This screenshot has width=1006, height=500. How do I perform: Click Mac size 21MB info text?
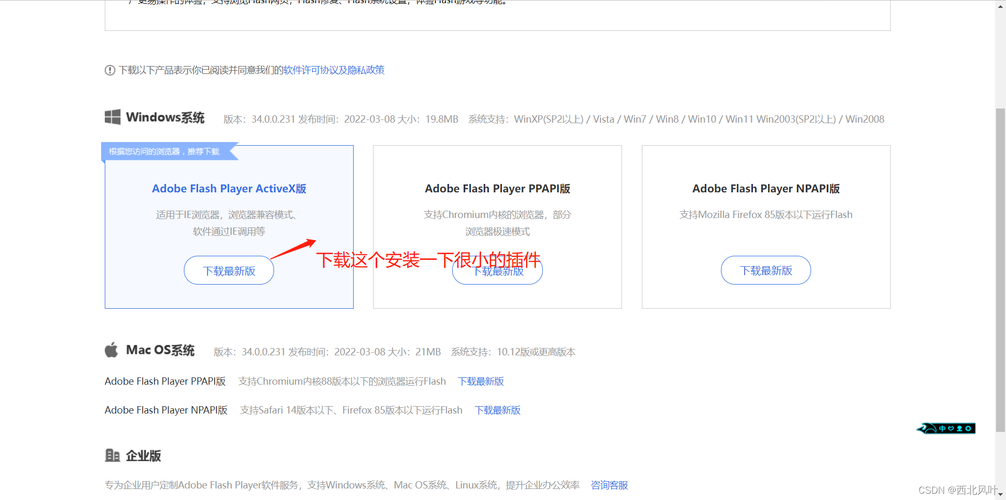click(413, 352)
